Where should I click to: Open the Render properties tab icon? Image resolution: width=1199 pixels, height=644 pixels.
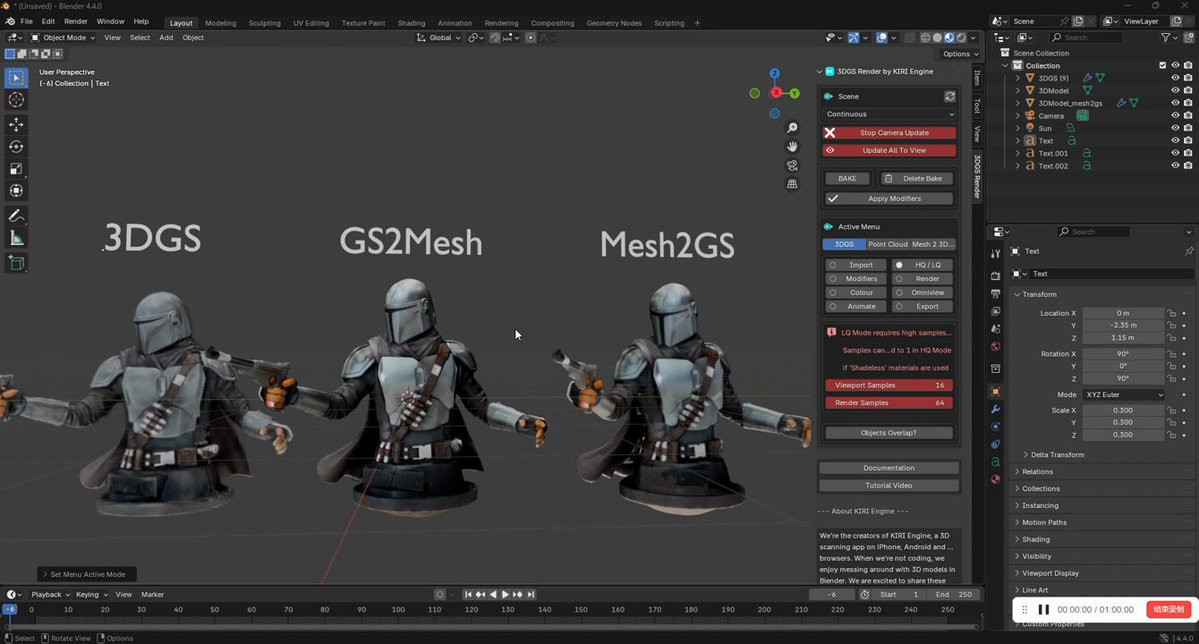(x=995, y=275)
